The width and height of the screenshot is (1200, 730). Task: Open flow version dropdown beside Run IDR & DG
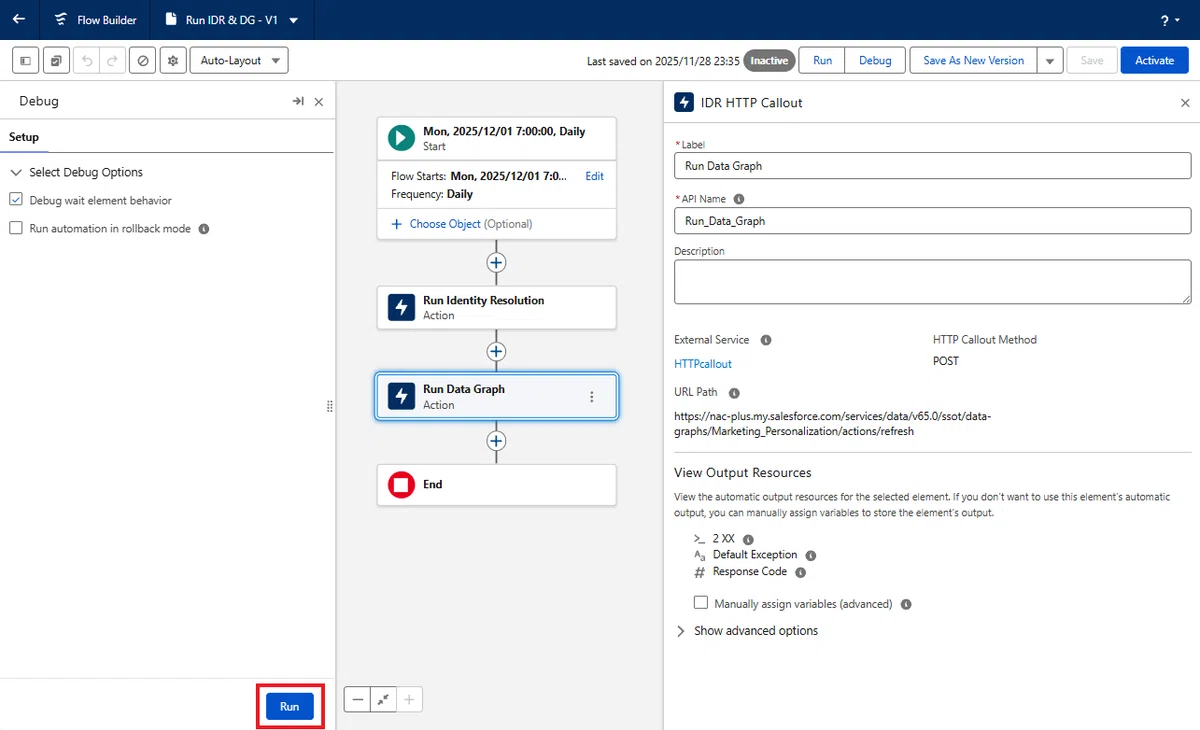point(293,20)
